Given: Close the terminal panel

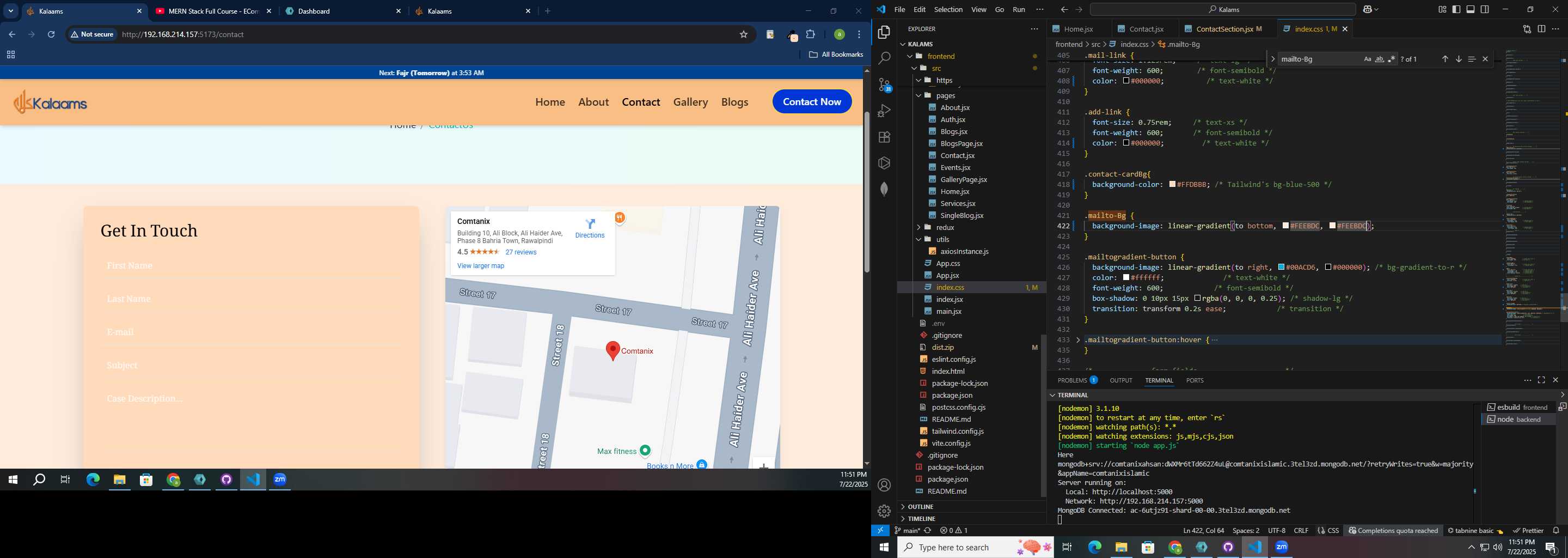Looking at the screenshot, I should [x=1555, y=380].
